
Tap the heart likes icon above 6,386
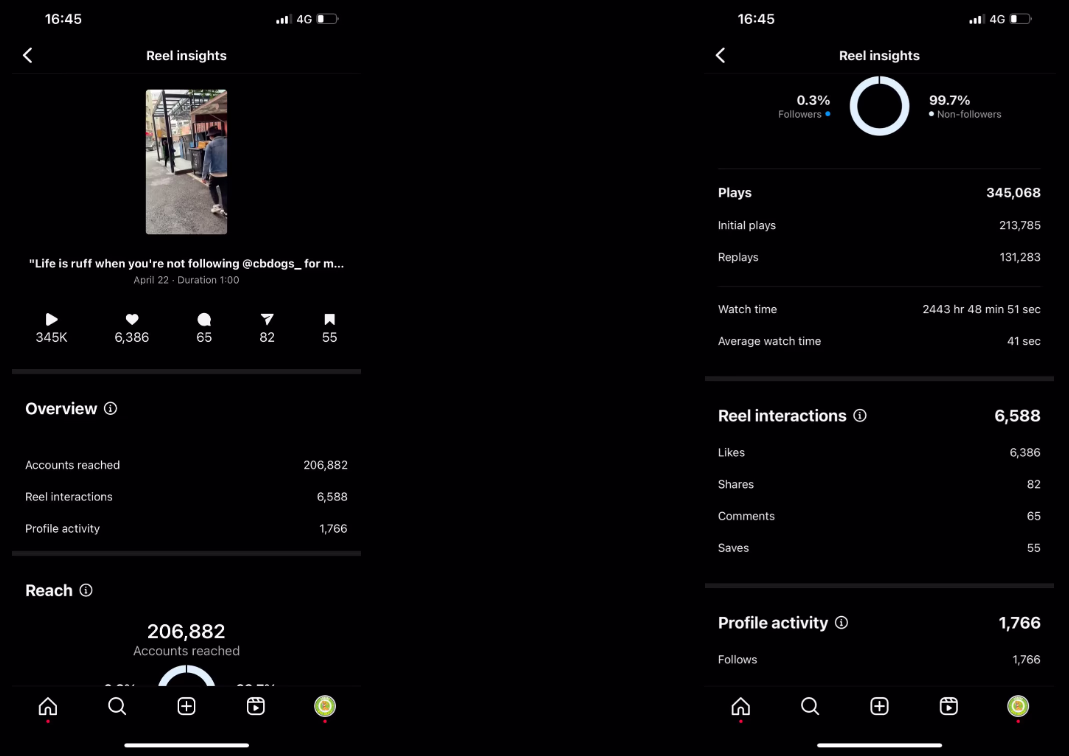point(132,319)
